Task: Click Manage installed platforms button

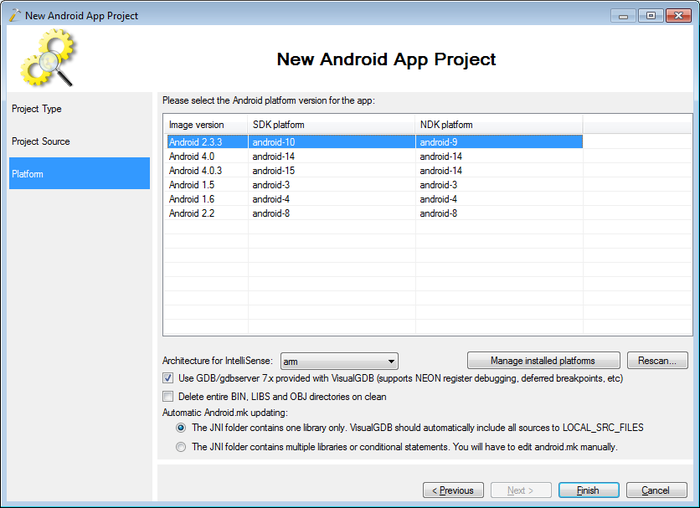Action: pos(543,360)
